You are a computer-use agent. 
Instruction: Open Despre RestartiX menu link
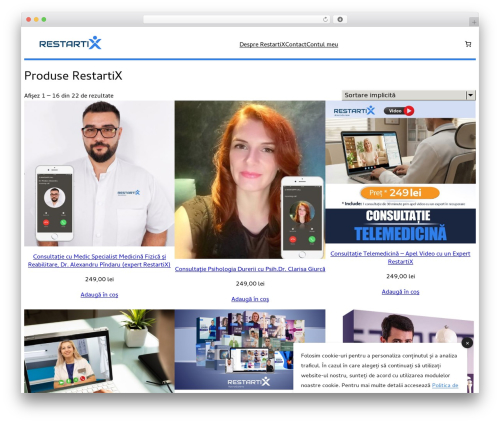262,44
